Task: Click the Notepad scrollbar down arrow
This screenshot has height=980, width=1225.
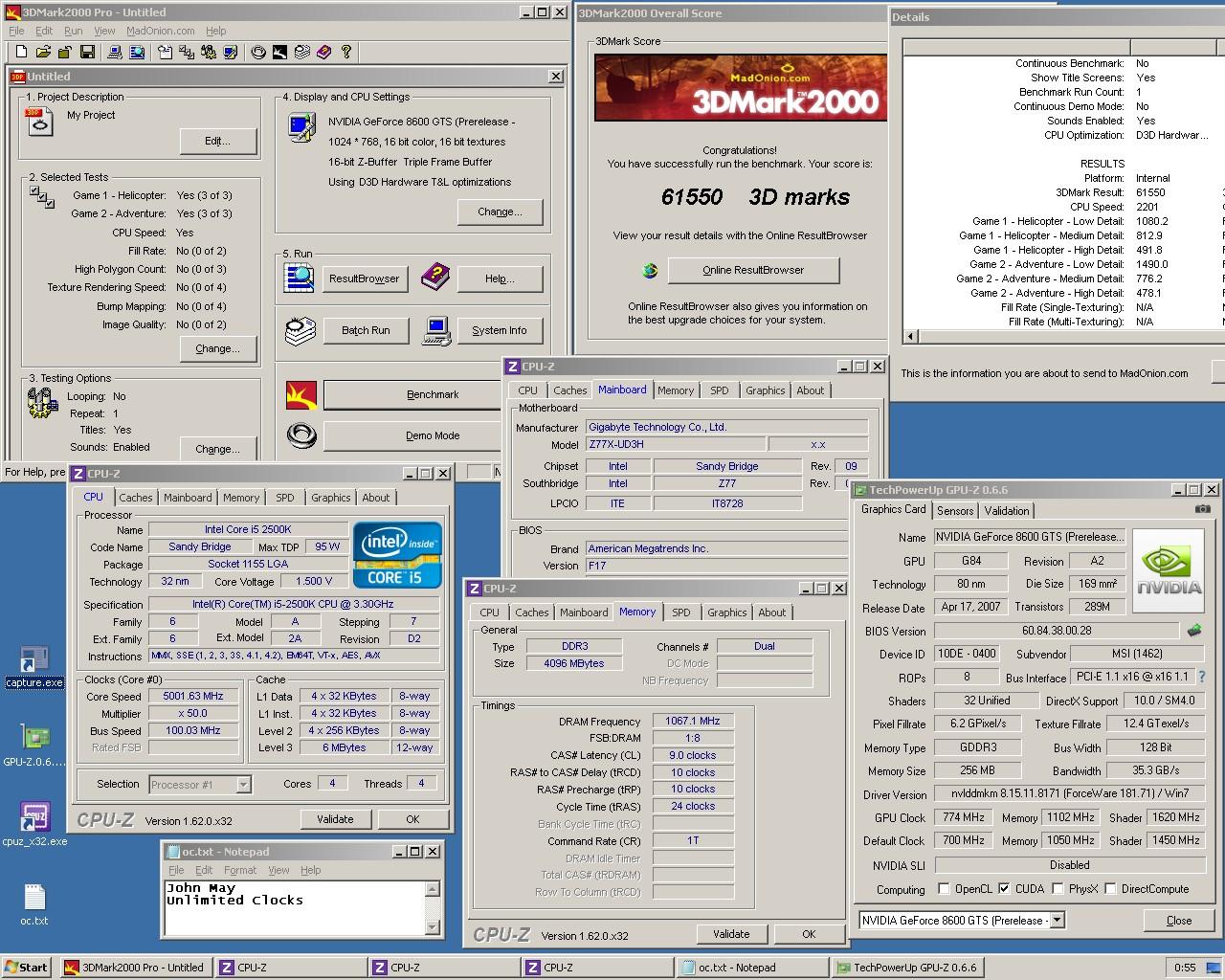Action: (x=432, y=926)
